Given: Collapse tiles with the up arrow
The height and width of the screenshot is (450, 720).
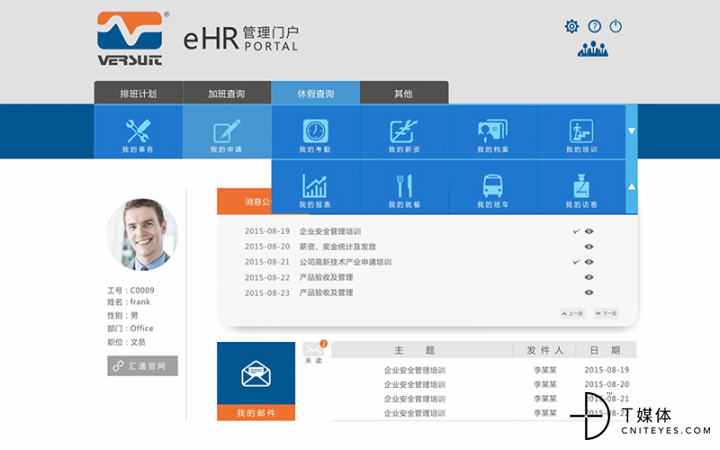Looking at the screenshot, I should (631, 186).
